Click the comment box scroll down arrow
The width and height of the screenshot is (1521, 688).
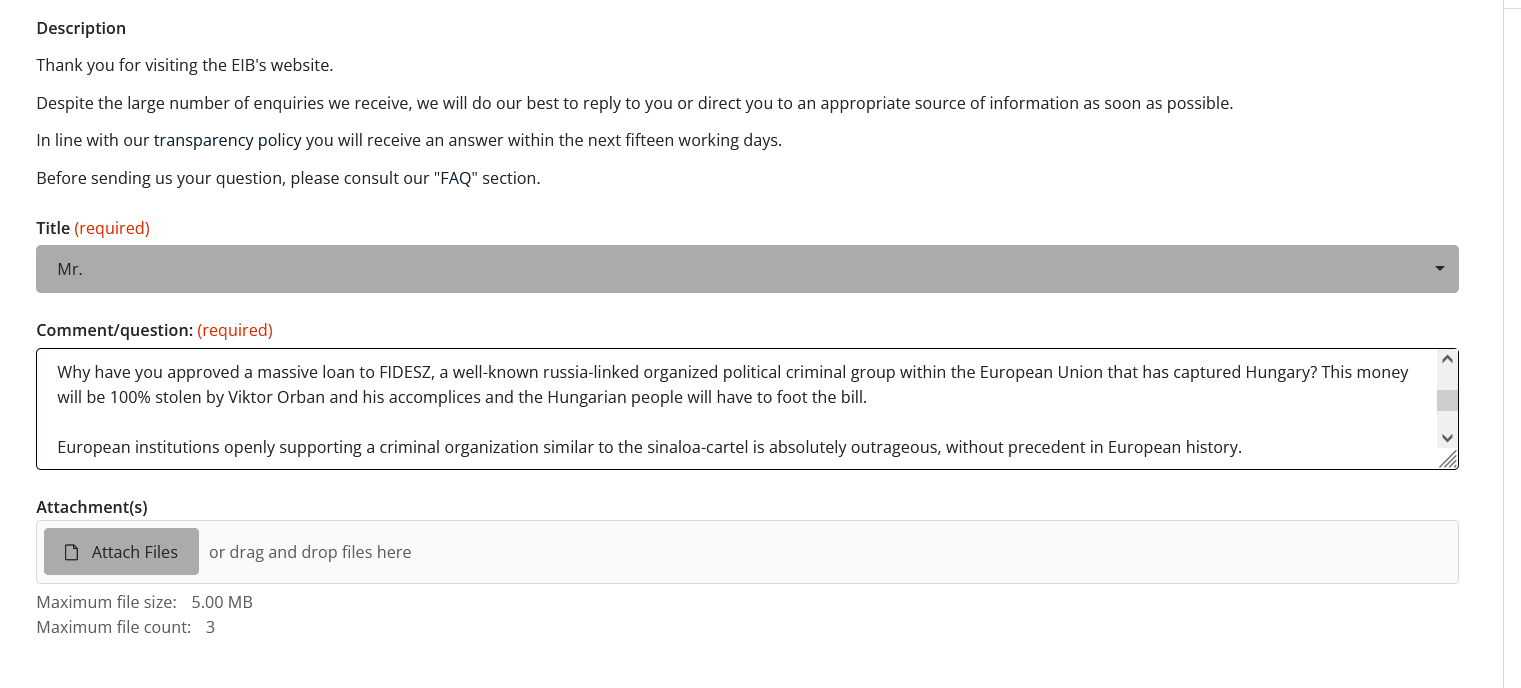(x=1447, y=438)
